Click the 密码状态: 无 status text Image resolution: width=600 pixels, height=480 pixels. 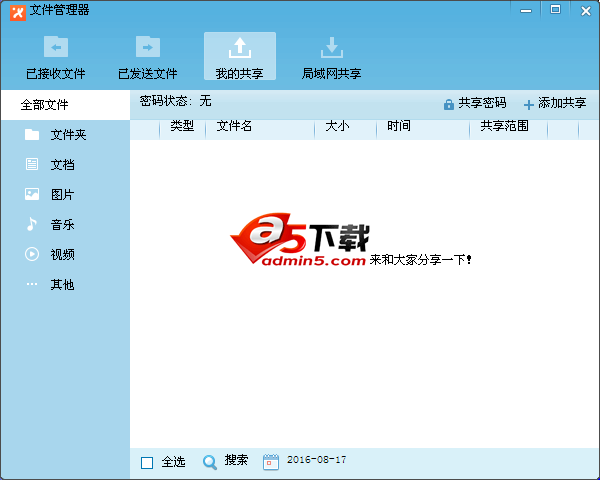point(175,101)
